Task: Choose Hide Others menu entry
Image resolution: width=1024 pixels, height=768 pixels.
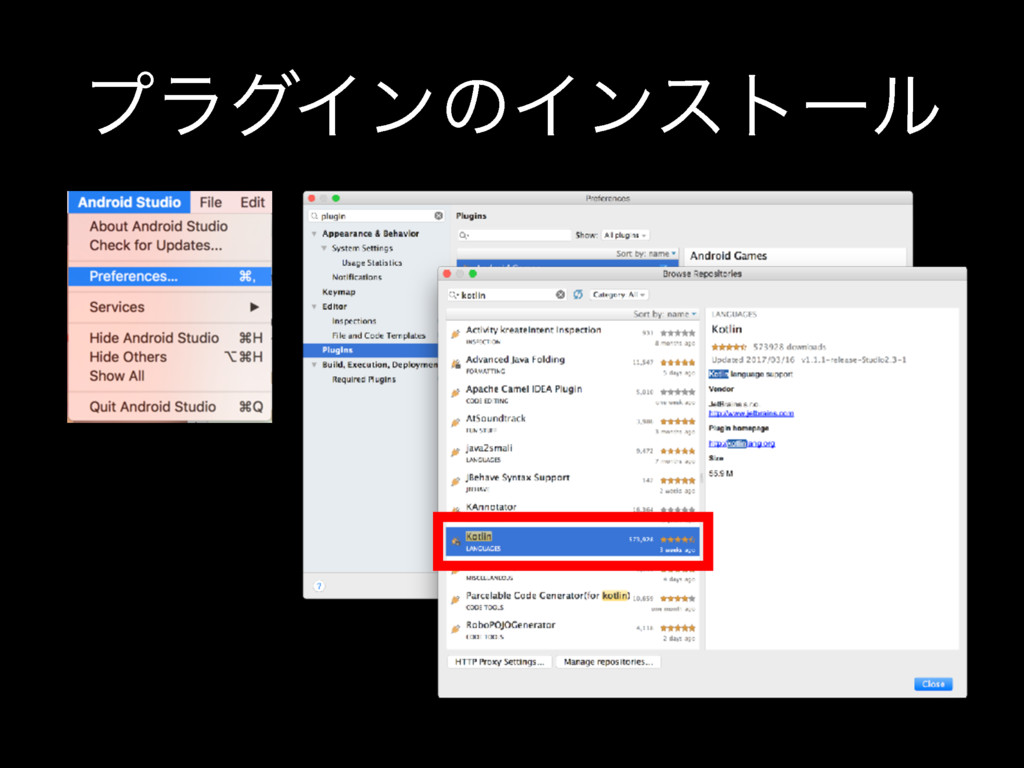Action: point(170,357)
